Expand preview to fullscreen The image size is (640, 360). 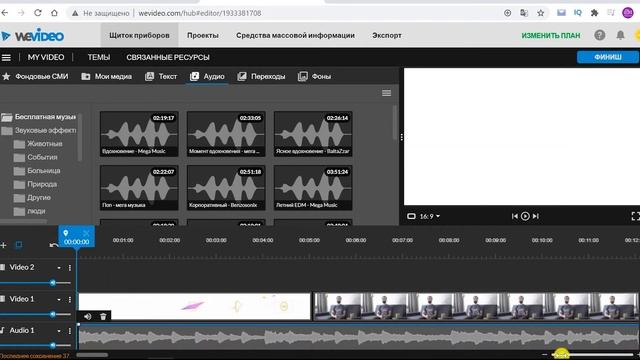point(635,216)
